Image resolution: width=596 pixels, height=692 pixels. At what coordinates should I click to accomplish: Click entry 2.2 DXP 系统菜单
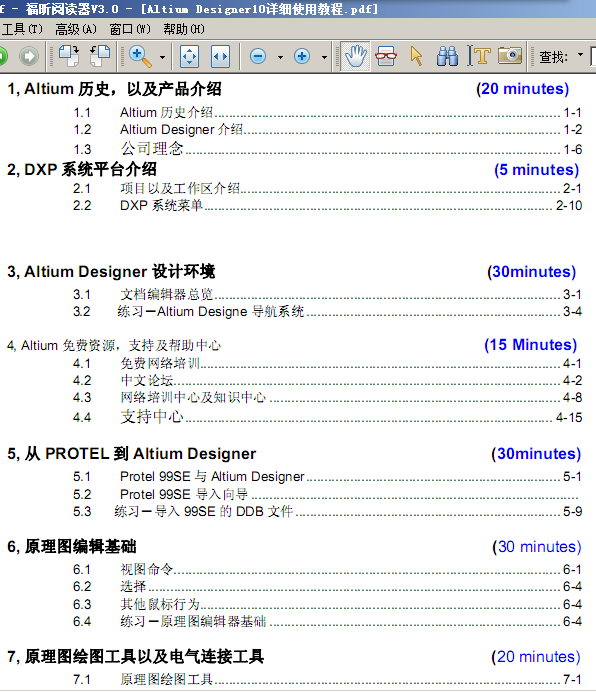tap(327, 205)
